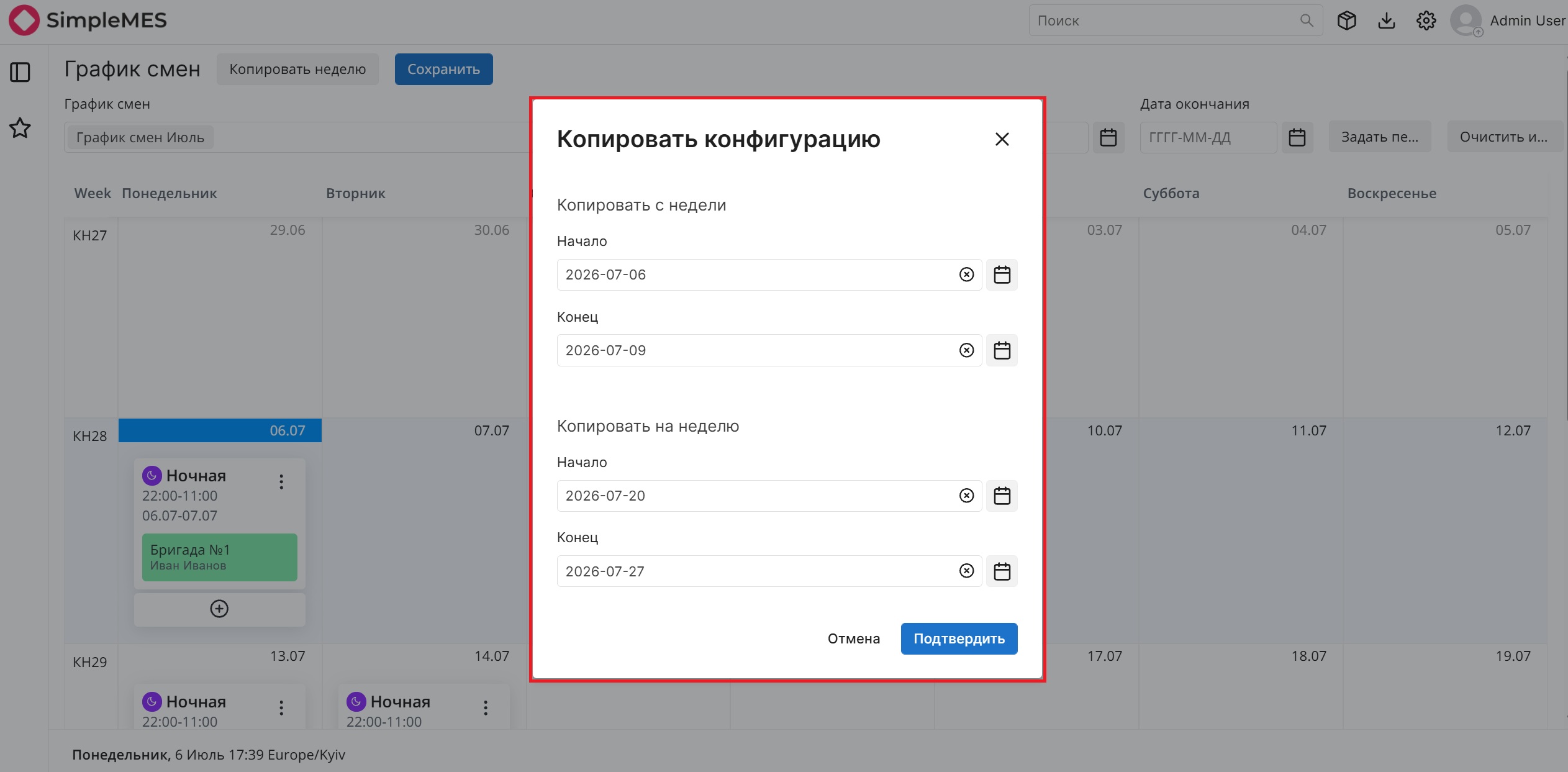
Task: Open favorites star icon
Action: (x=20, y=128)
